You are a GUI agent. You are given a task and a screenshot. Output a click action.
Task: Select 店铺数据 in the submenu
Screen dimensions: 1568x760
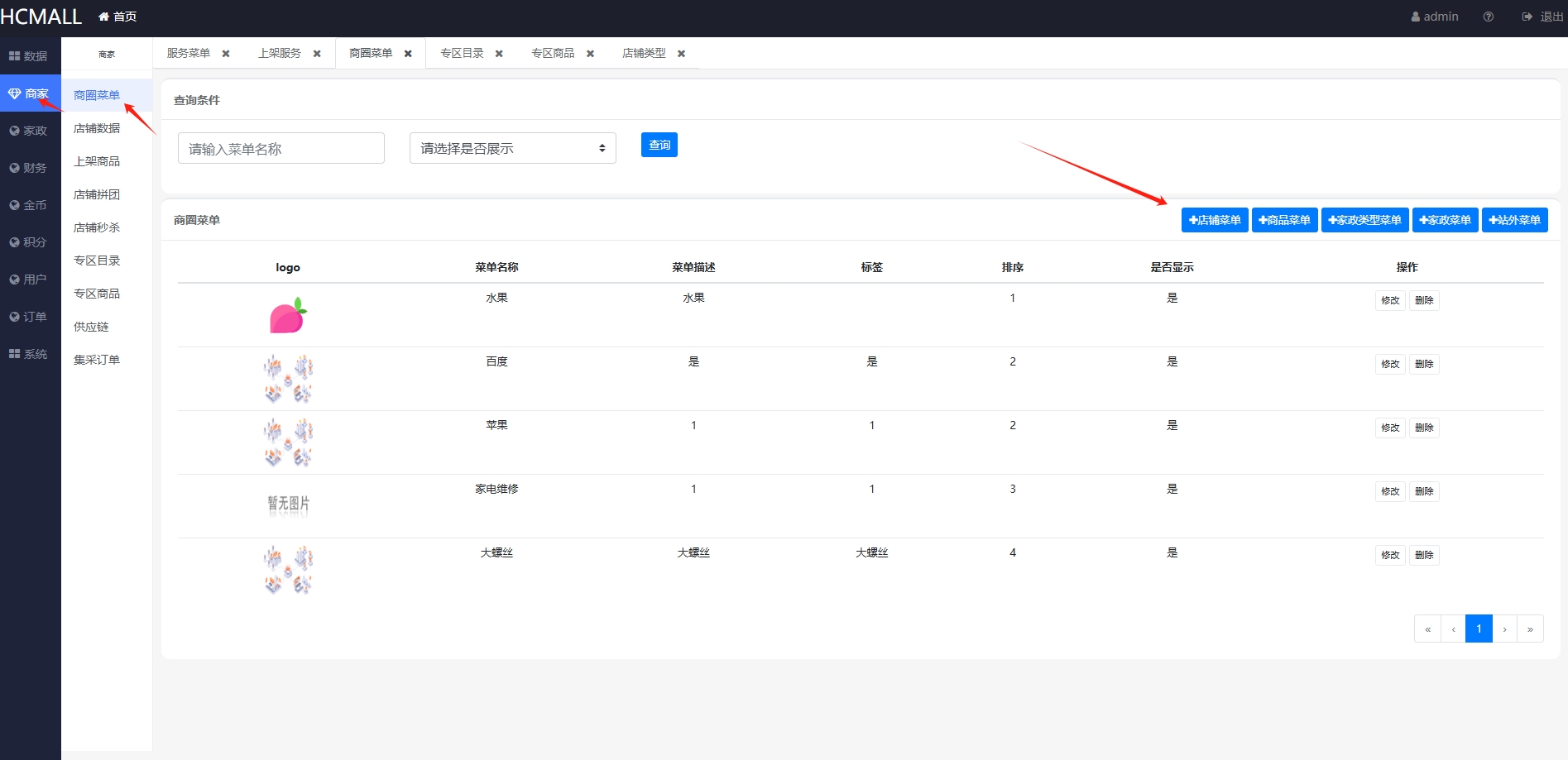(107, 128)
